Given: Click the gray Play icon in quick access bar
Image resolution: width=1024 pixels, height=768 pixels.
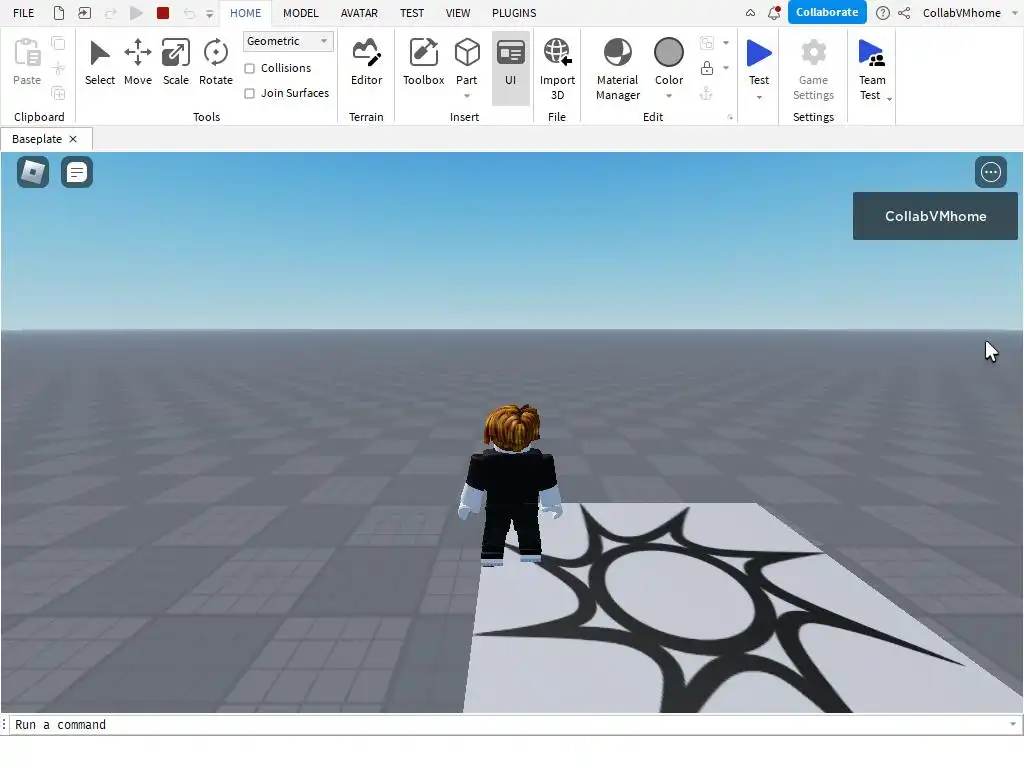Looking at the screenshot, I should pos(136,13).
